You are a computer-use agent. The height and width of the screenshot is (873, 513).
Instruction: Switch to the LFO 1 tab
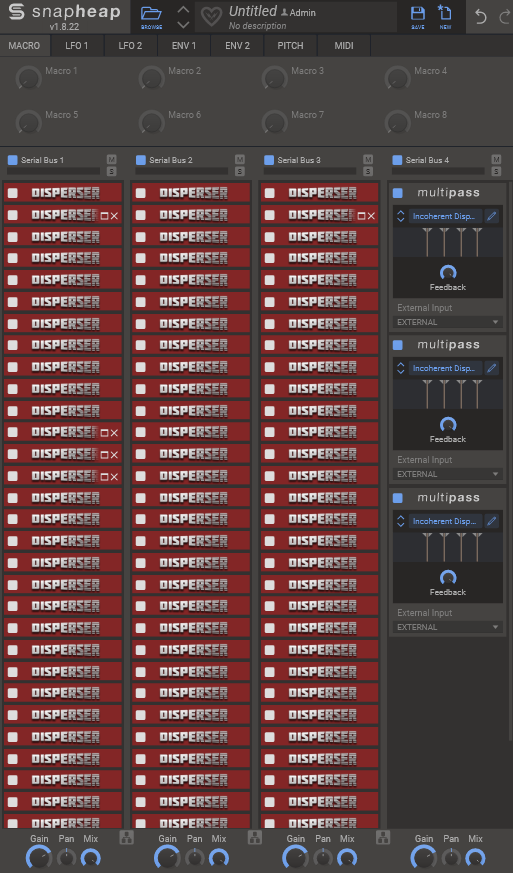[x=76, y=46]
